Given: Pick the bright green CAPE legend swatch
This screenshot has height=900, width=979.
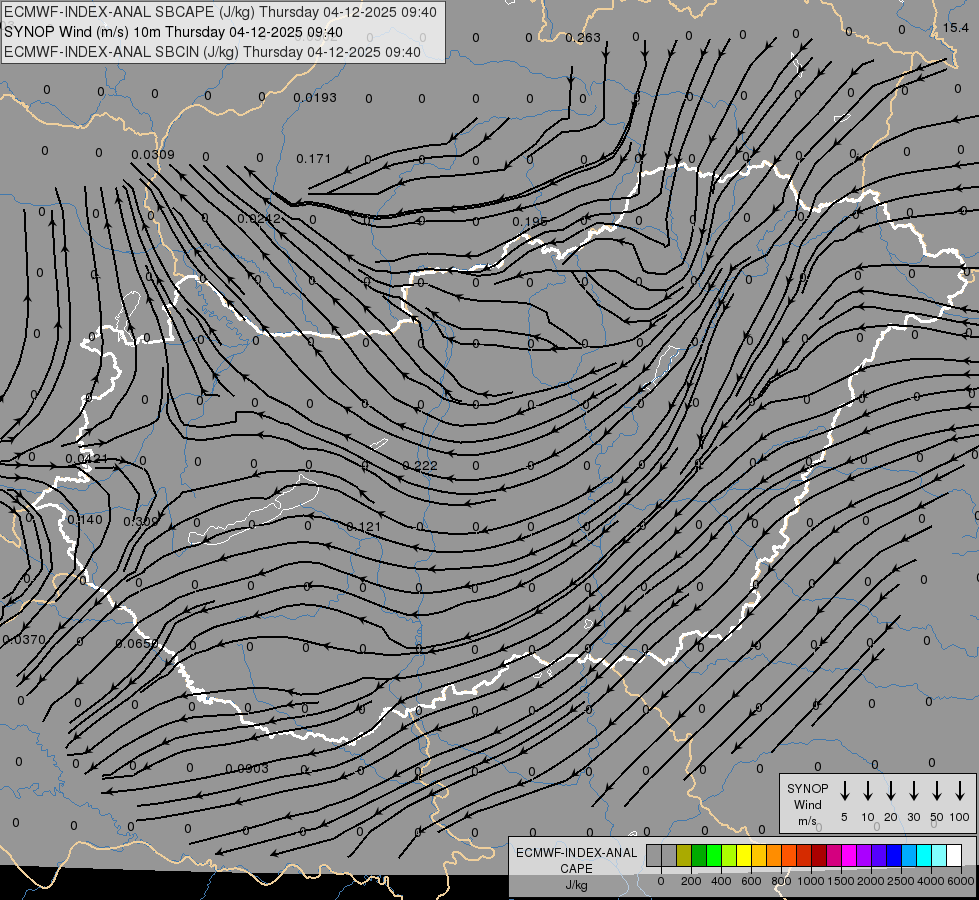Looking at the screenshot, I should point(714,855).
